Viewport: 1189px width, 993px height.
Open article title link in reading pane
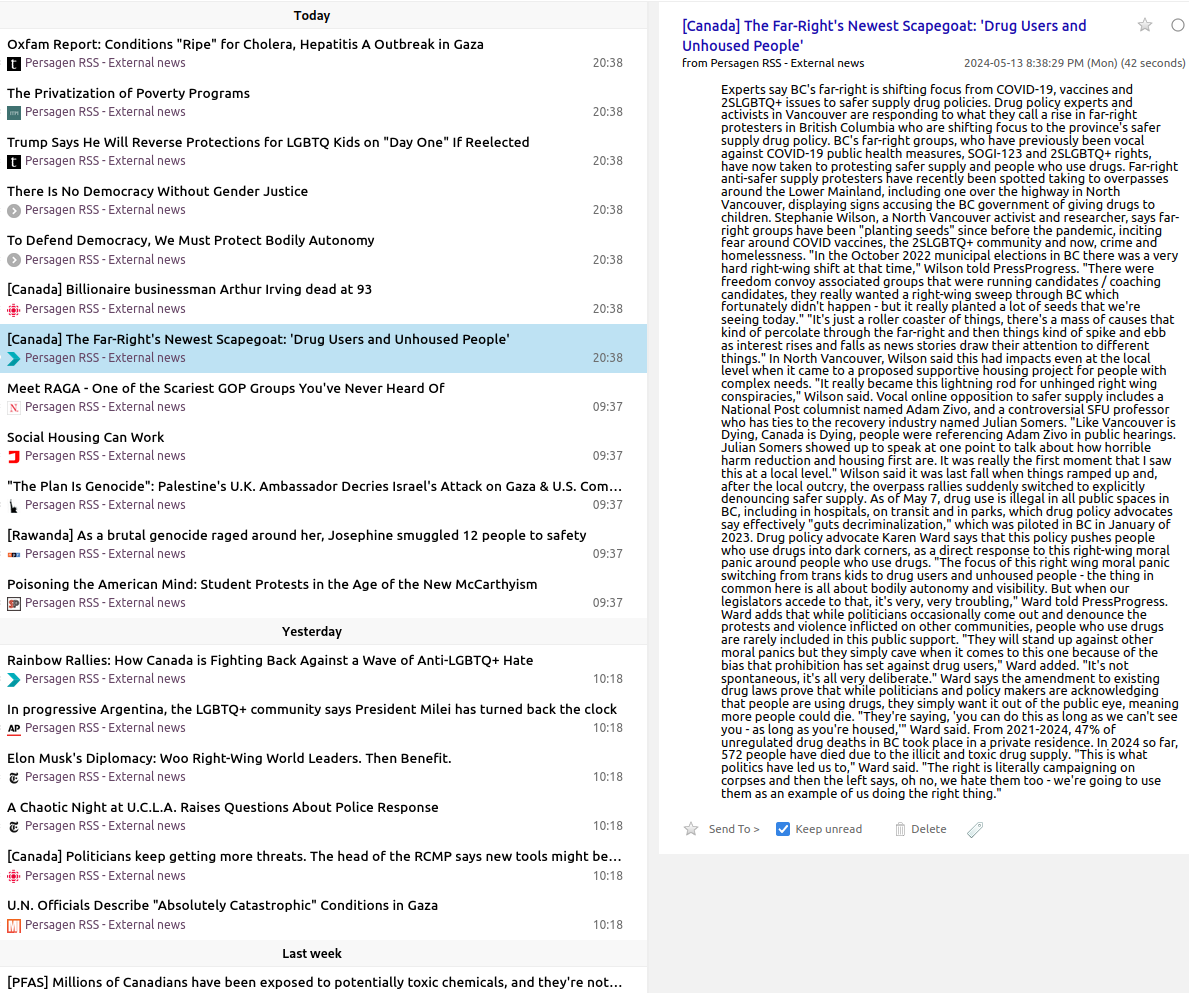click(x=884, y=36)
